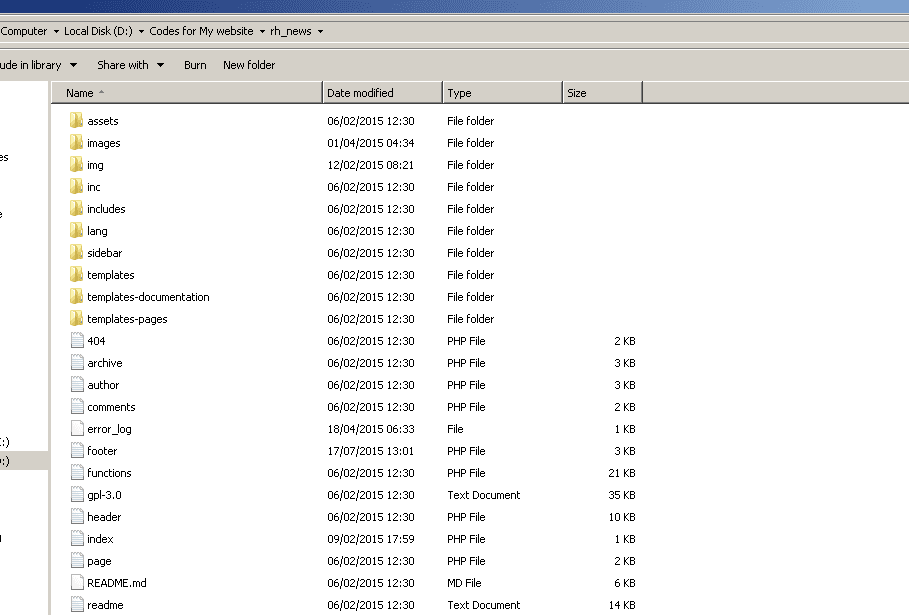Expand the rh_news breadcrumb arrow
909x615 pixels.
320,32
